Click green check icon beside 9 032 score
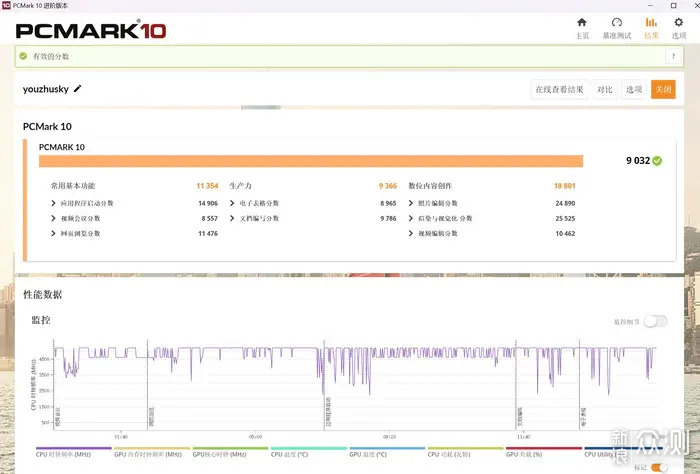Image resolution: width=700 pixels, height=474 pixels. coord(657,161)
